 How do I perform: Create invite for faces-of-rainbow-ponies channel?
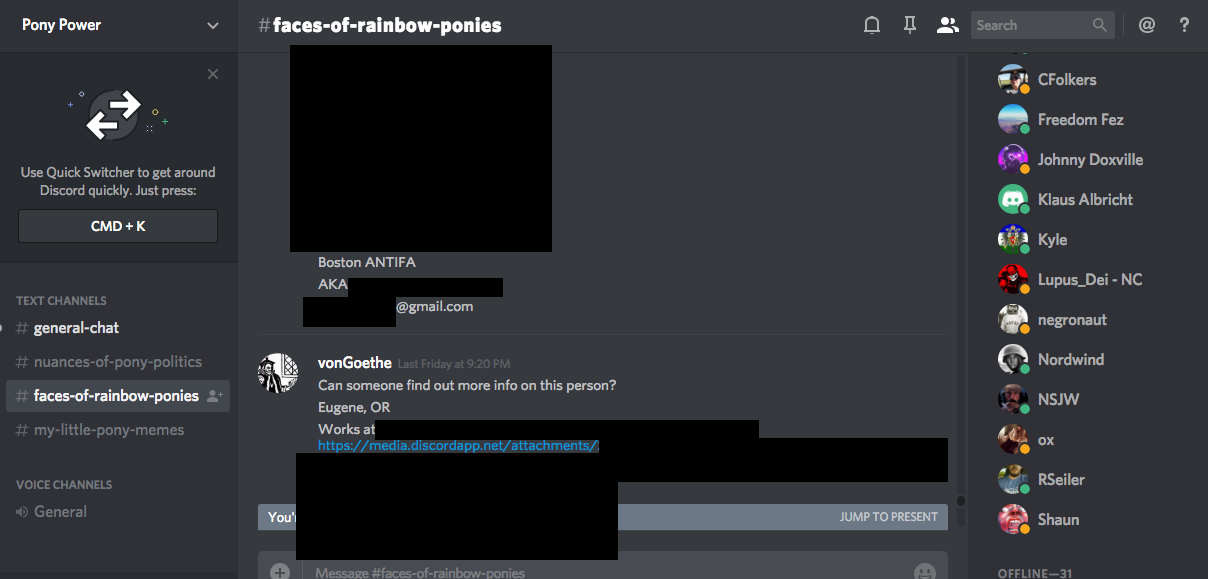214,396
